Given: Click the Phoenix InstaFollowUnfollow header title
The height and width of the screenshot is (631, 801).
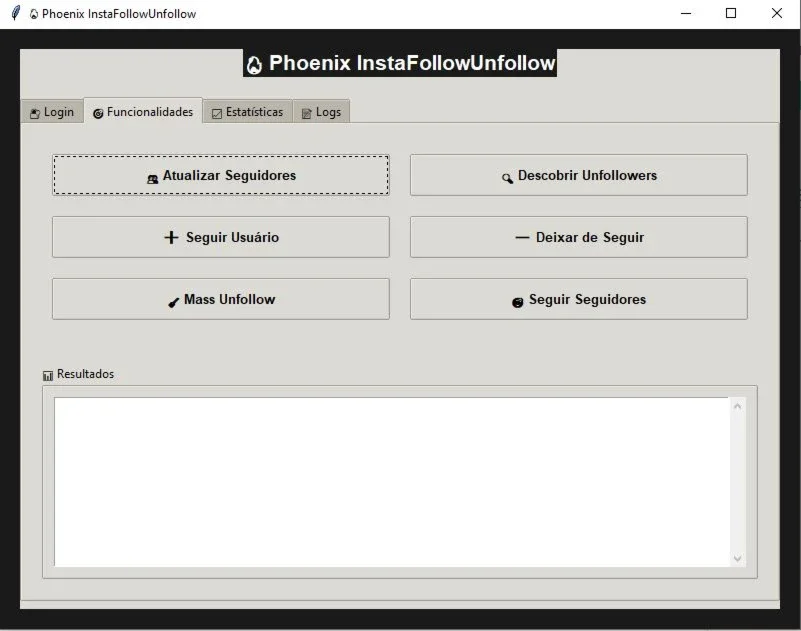Looking at the screenshot, I should [400, 63].
